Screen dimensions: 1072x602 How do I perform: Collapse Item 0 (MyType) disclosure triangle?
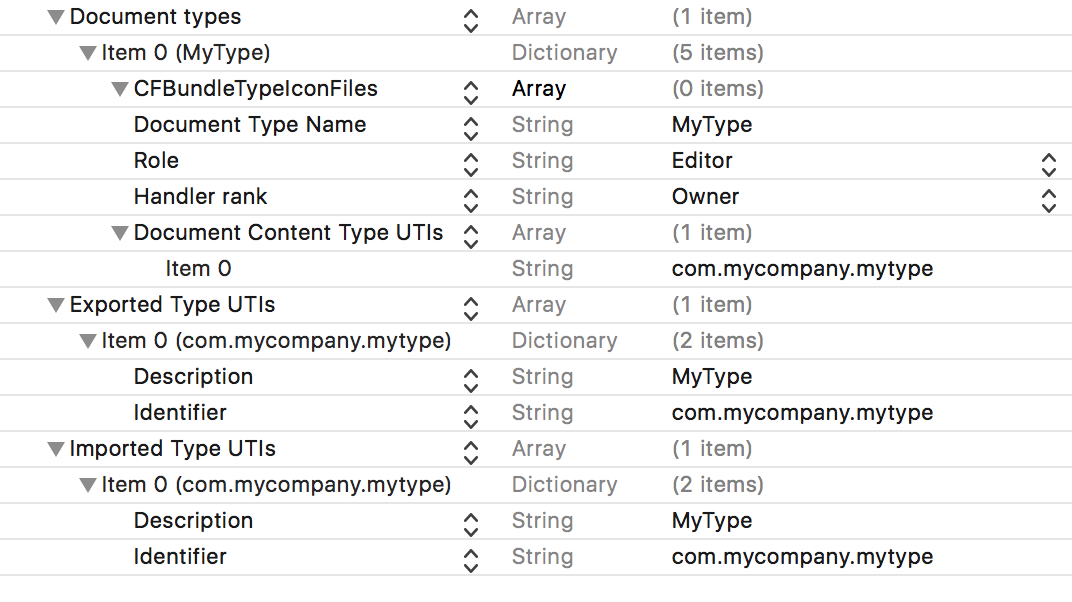click(88, 54)
